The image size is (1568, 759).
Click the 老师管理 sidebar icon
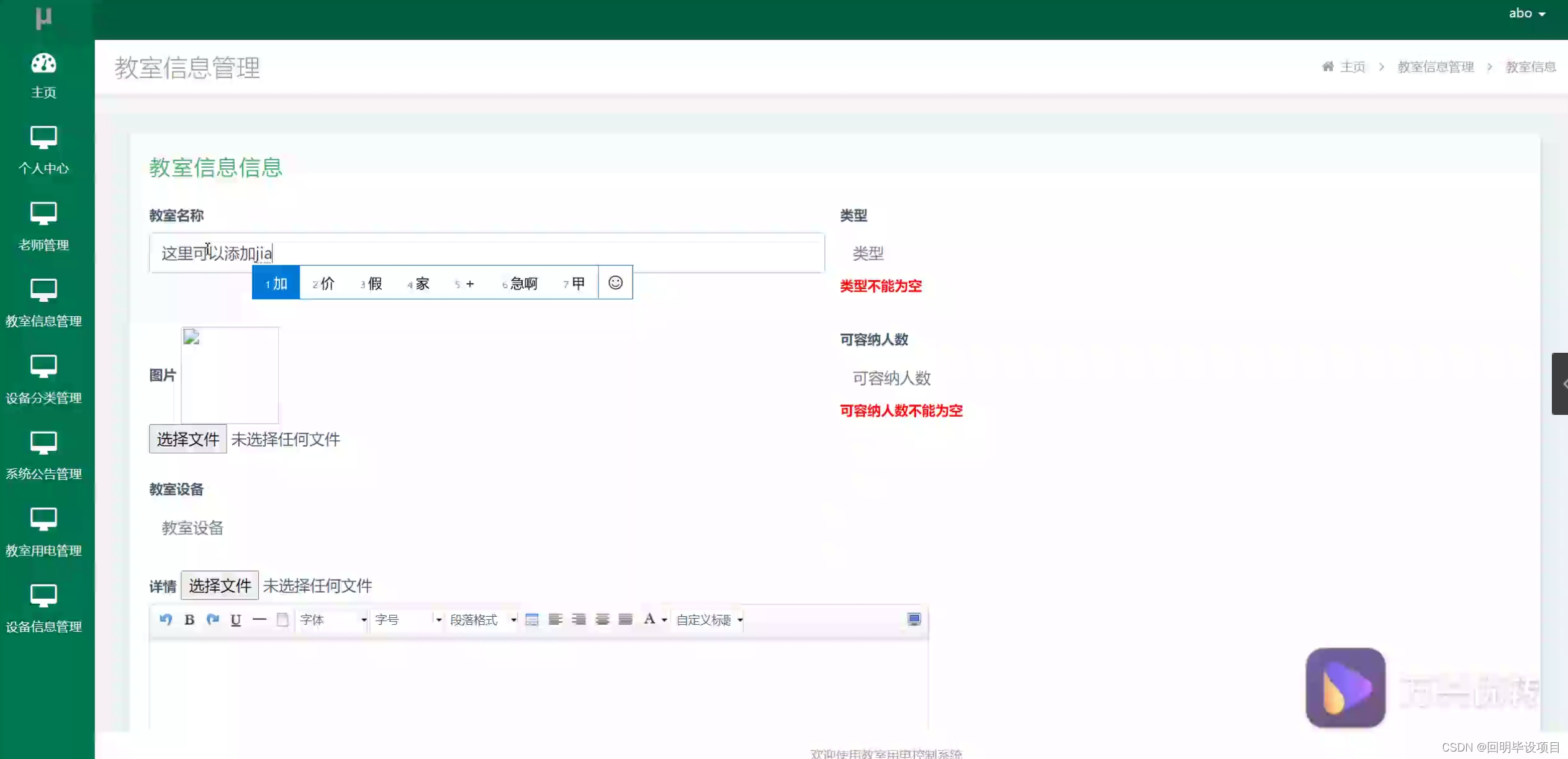(43, 214)
